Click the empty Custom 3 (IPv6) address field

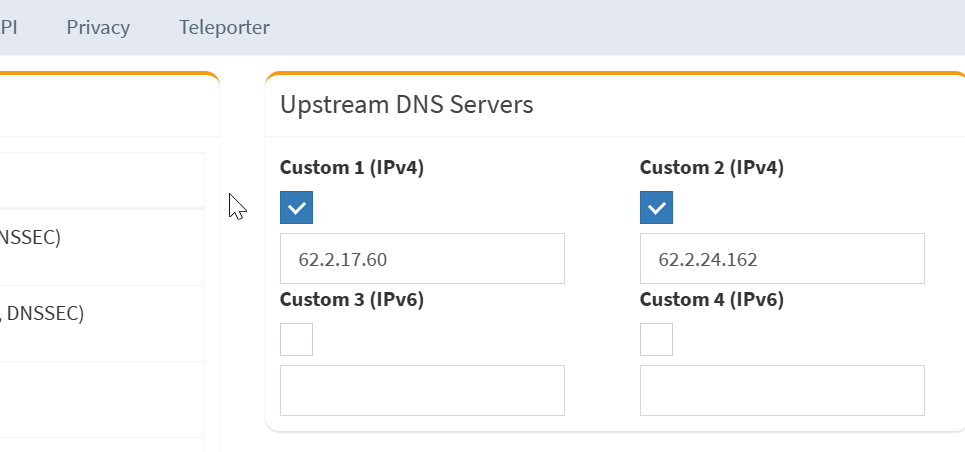(x=422, y=390)
